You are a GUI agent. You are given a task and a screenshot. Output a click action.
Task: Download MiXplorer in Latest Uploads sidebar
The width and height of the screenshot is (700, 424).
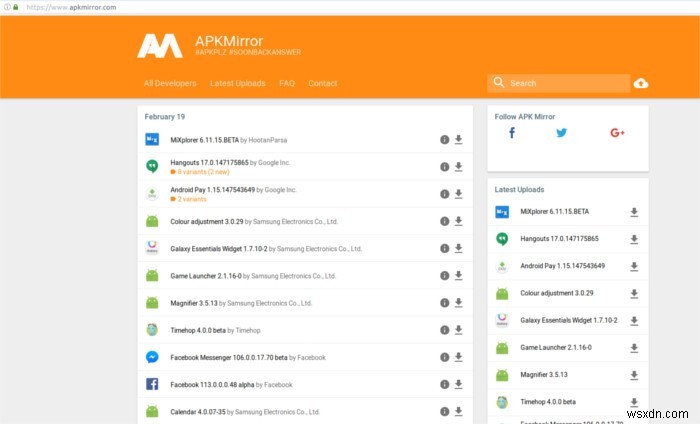point(634,212)
